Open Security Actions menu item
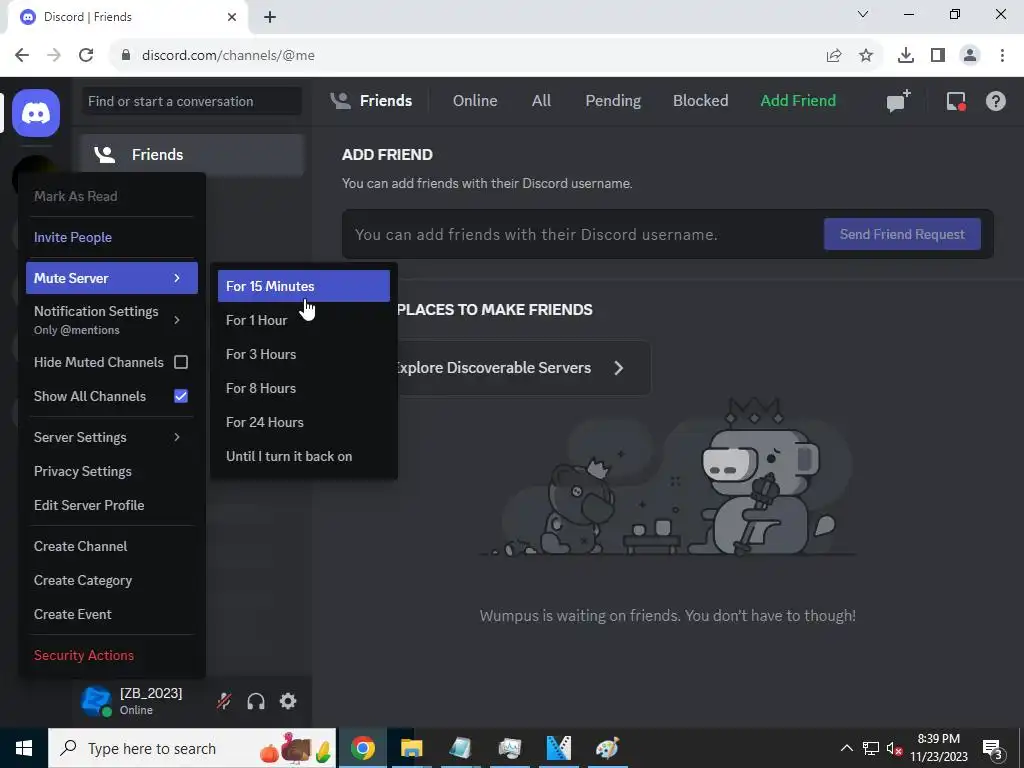Viewport: 1024px width, 768px height. point(112,655)
